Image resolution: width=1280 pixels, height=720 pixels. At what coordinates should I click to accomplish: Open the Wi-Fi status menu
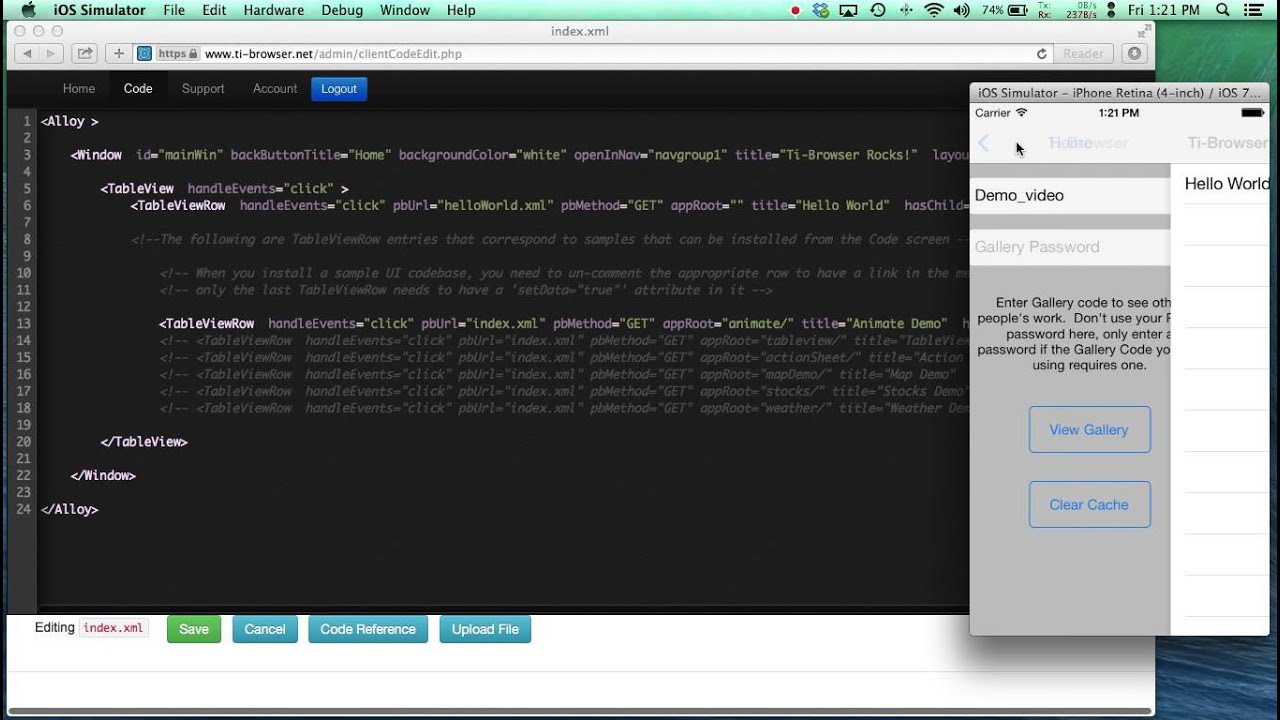[x=934, y=10]
